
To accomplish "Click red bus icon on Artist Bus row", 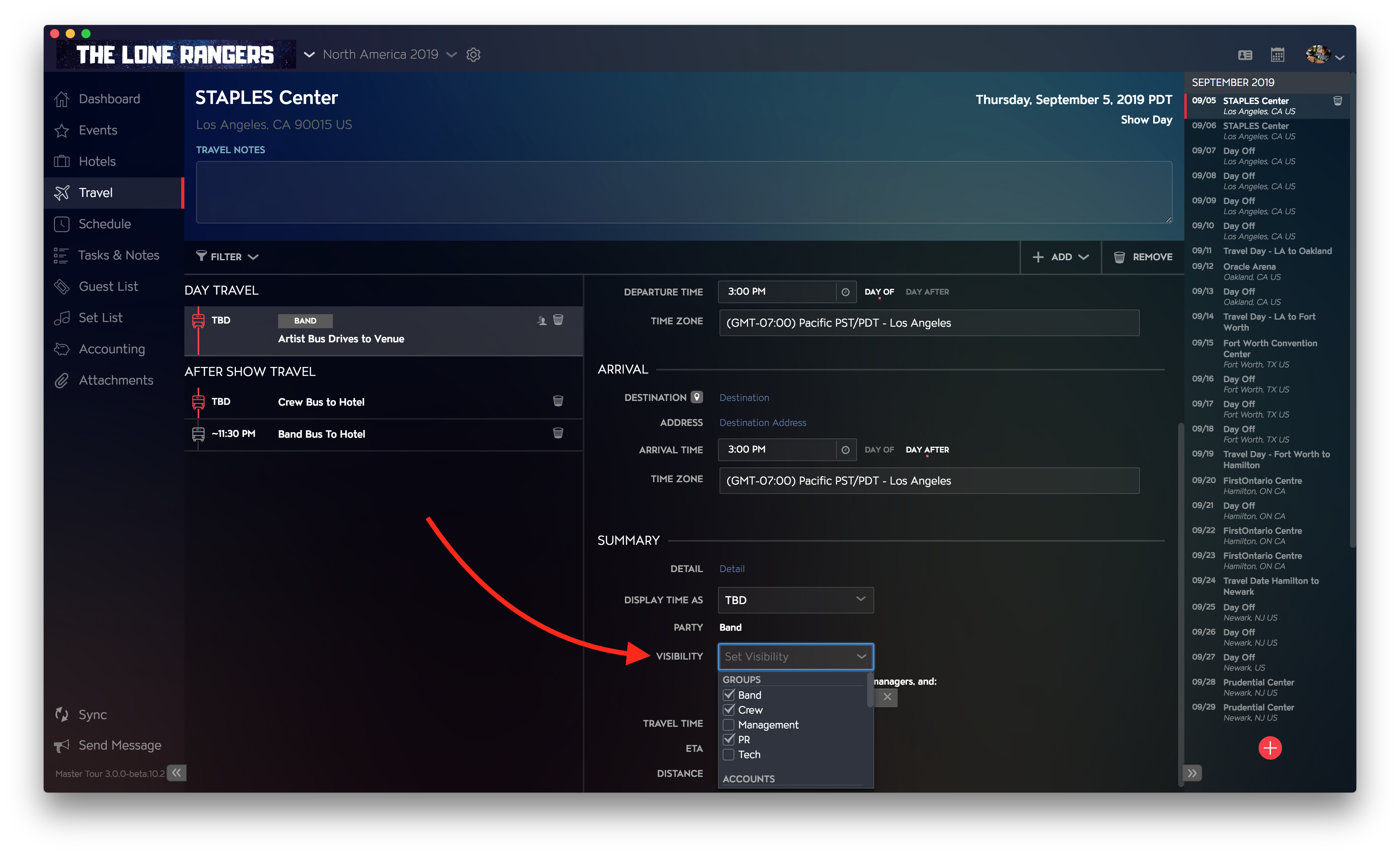I will pos(198,320).
